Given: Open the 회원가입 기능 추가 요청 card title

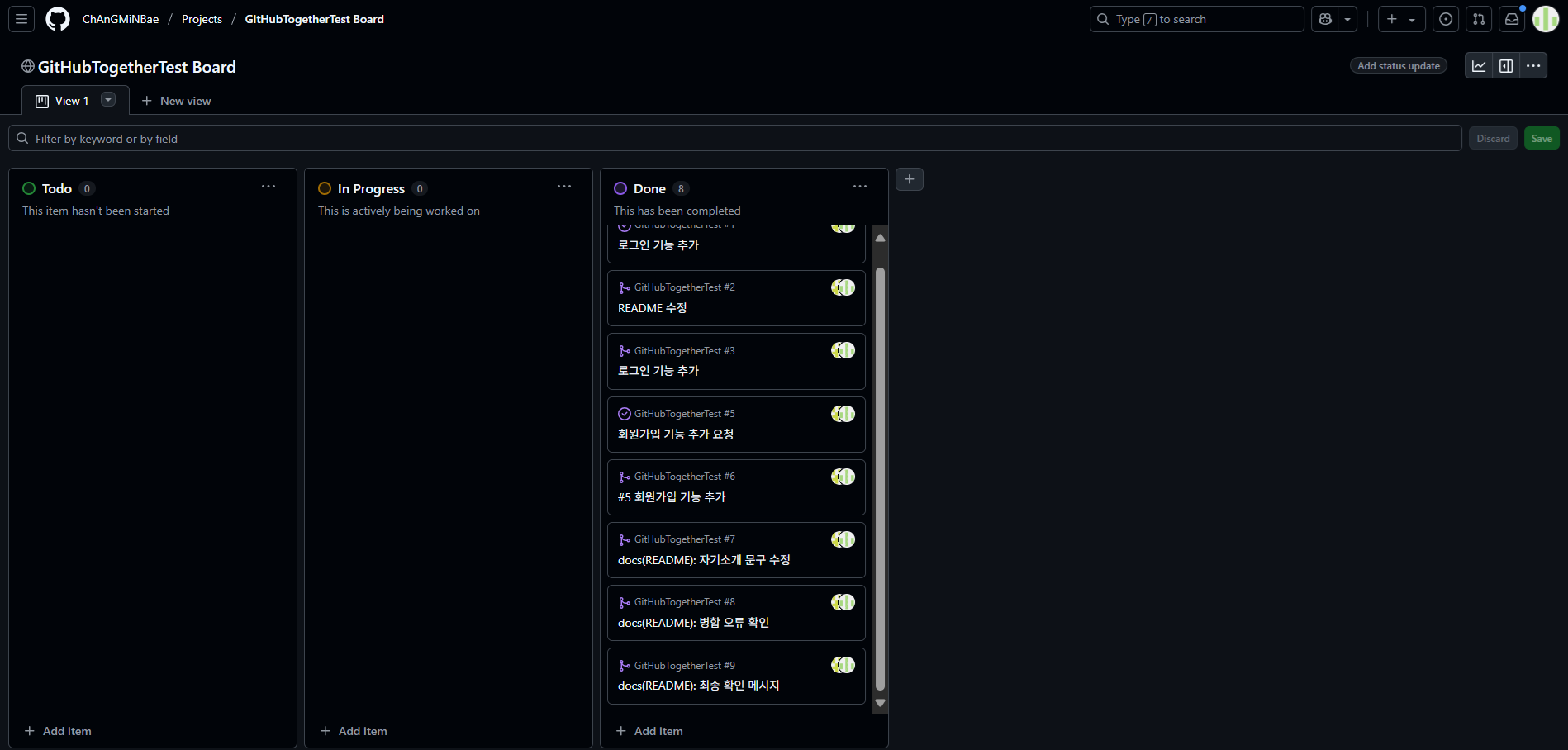Looking at the screenshot, I should (x=676, y=434).
